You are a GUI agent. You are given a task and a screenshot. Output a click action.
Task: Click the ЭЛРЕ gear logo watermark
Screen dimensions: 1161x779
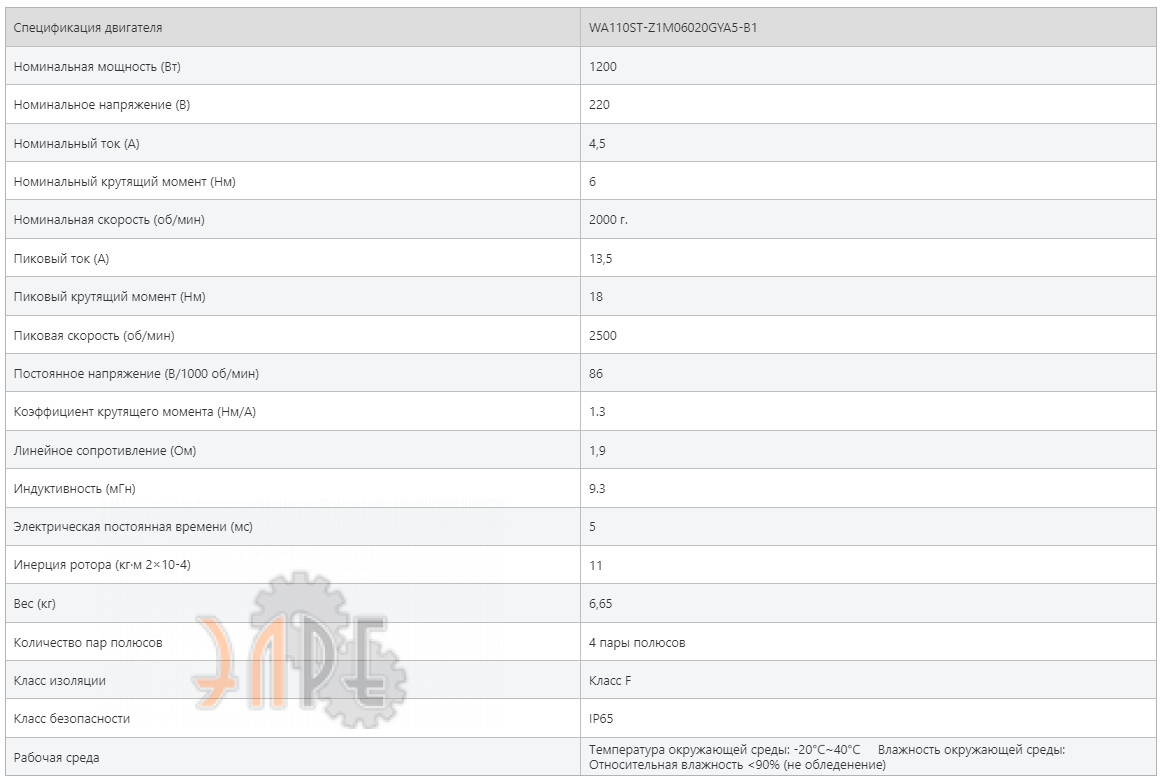tap(299, 649)
